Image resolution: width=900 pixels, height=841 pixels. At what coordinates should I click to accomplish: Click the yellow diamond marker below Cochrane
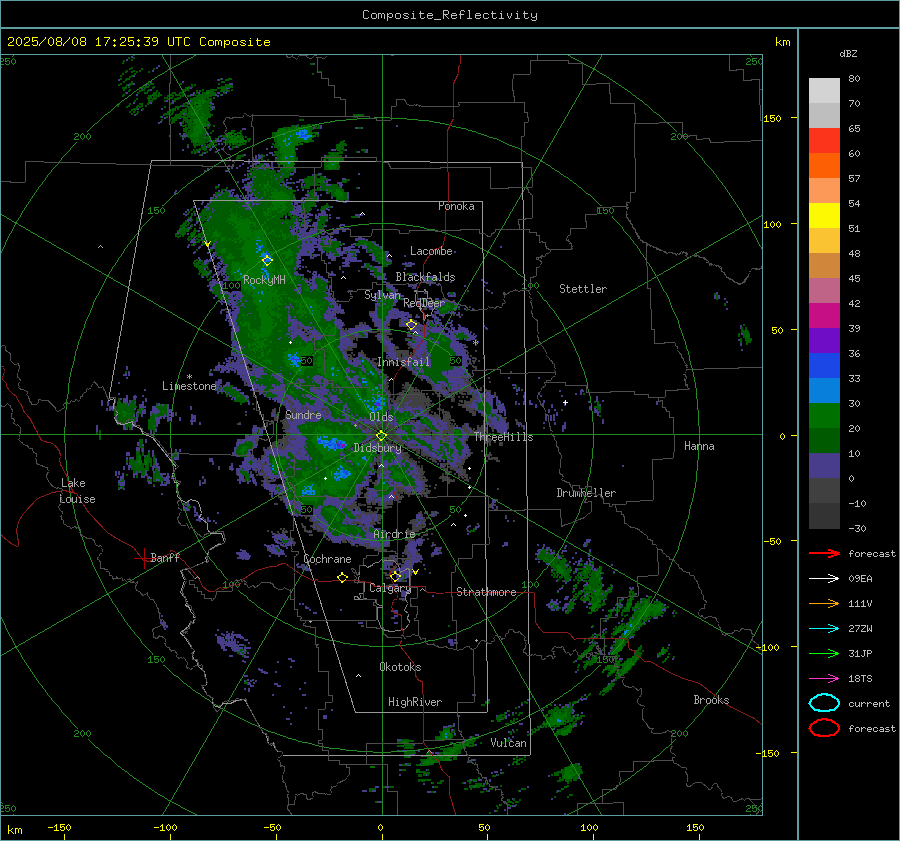[x=343, y=577]
